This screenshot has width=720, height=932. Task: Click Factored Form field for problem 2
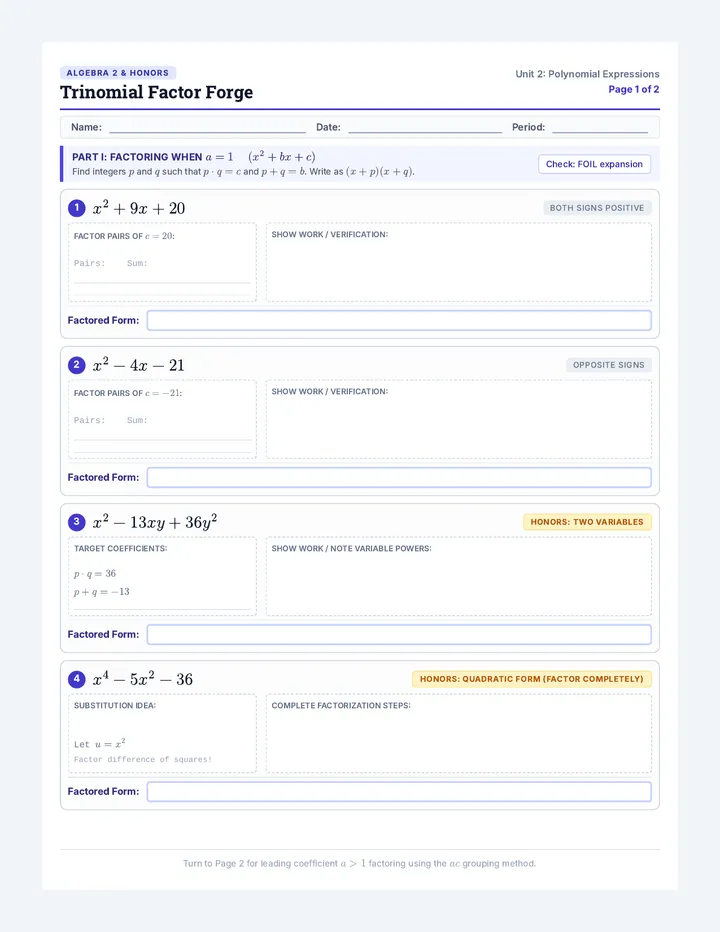click(399, 477)
